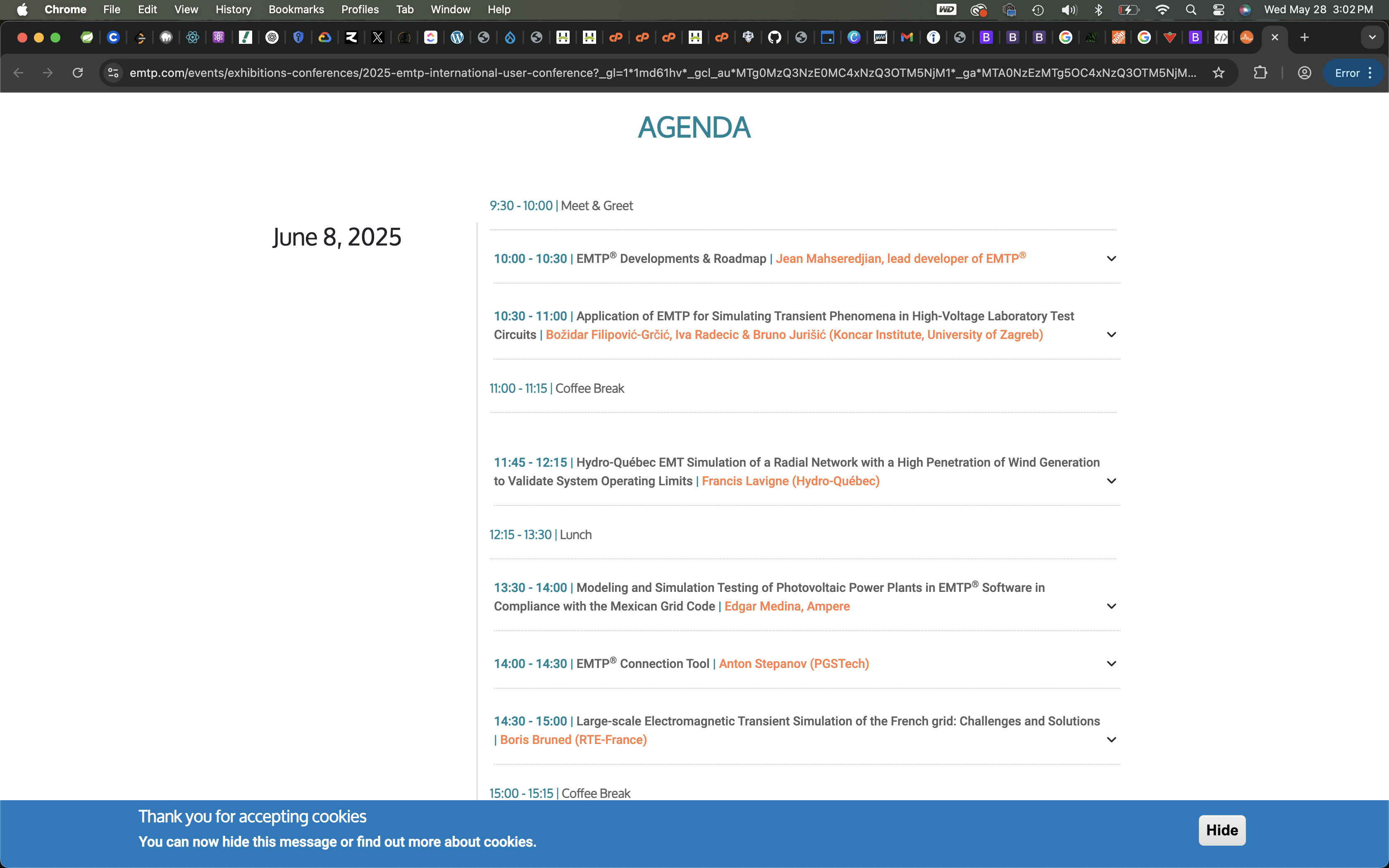Click the '12:15 - 13:30 | Lunch' entry
Screen dimensions: 1389x868
click(x=540, y=534)
